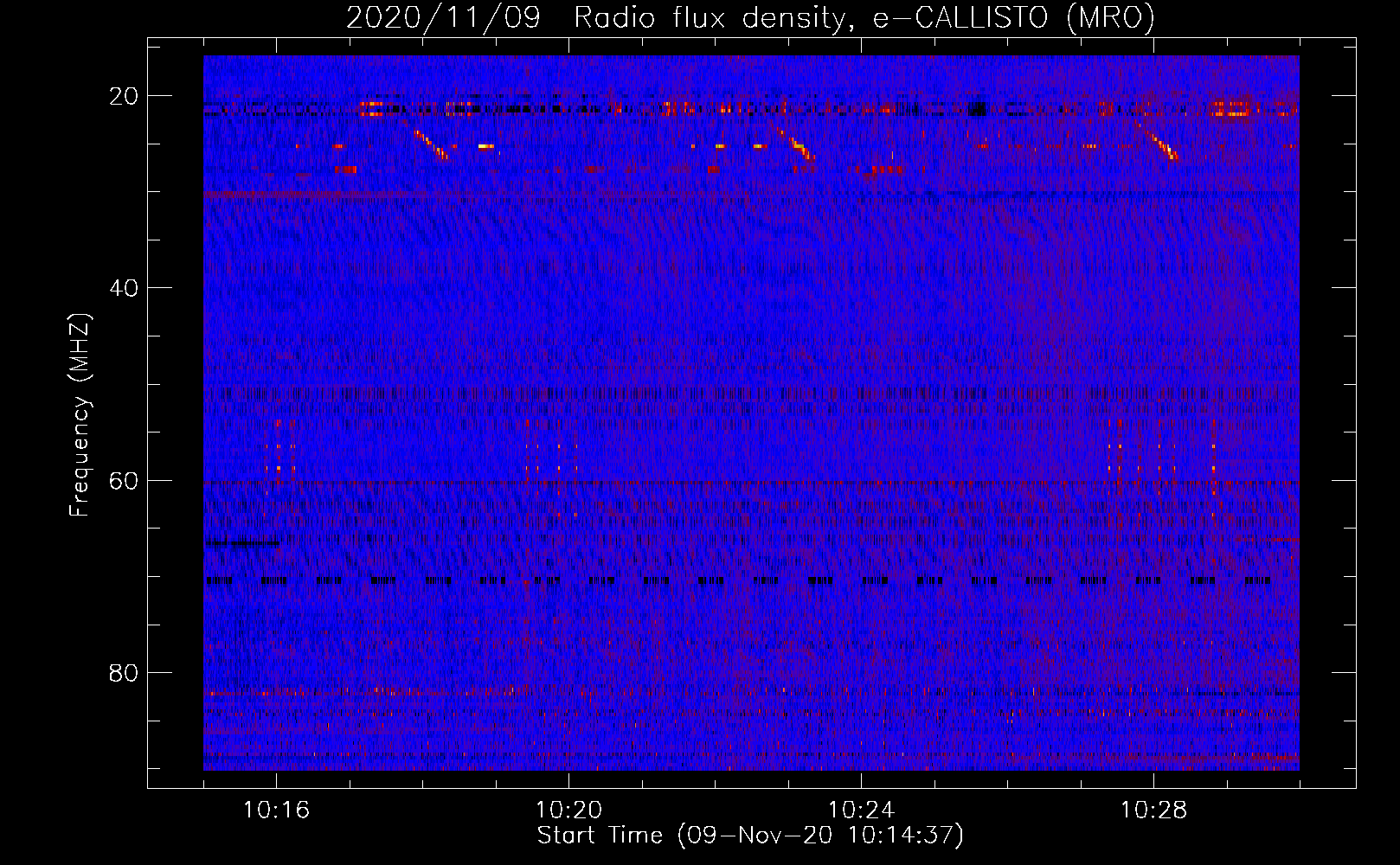Click the 80 MHz frequency tick label
Image resolution: width=1400 pixels, height=865 pixels.
pos(124,672)
